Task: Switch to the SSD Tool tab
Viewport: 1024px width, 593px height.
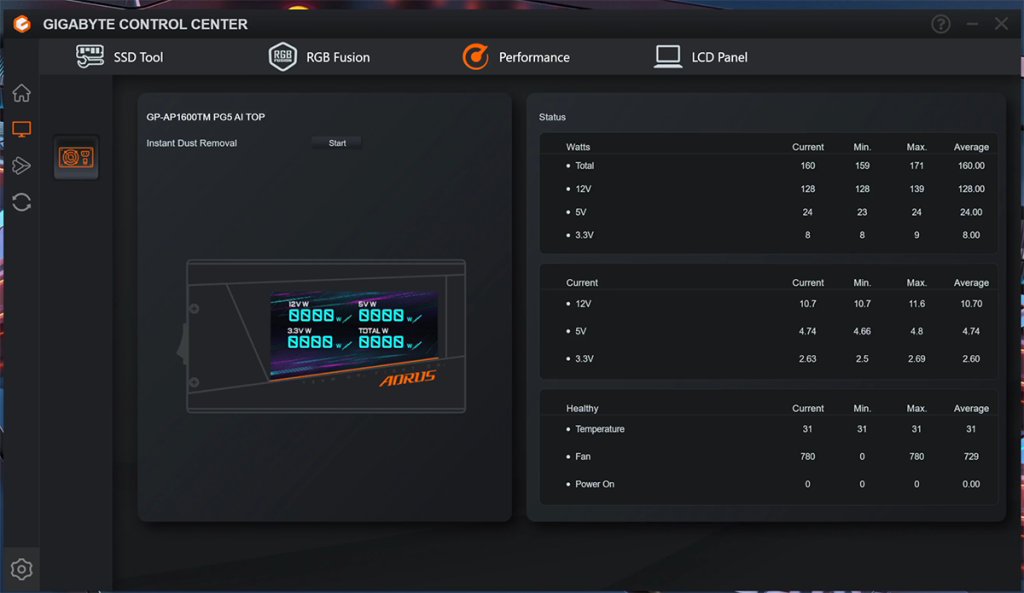Action: [x=120, y=57]
